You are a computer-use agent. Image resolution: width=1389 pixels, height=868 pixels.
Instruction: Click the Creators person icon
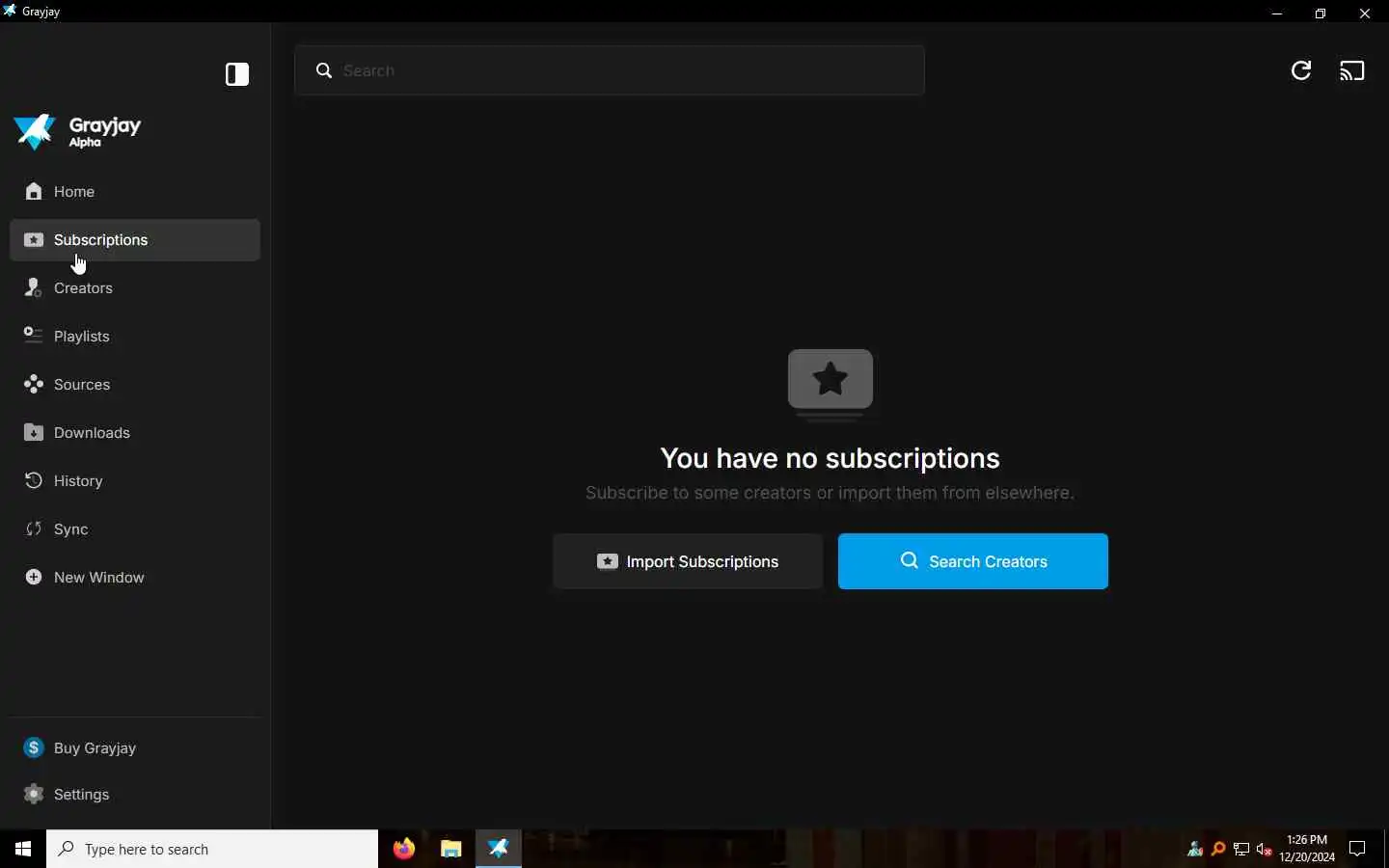pyautogui.click(x=34, y=288)
